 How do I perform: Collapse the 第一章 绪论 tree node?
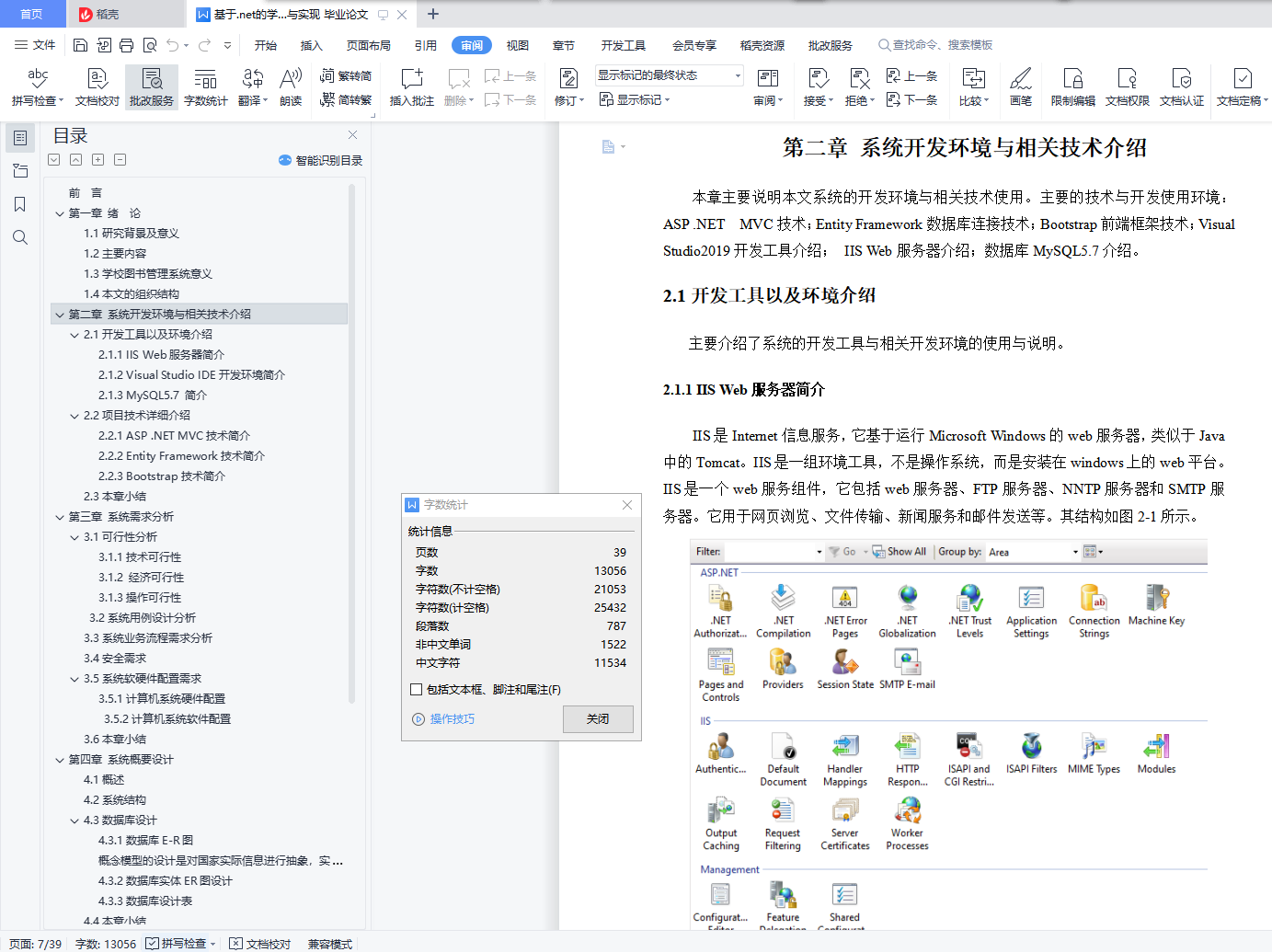[x=60, y=213]
